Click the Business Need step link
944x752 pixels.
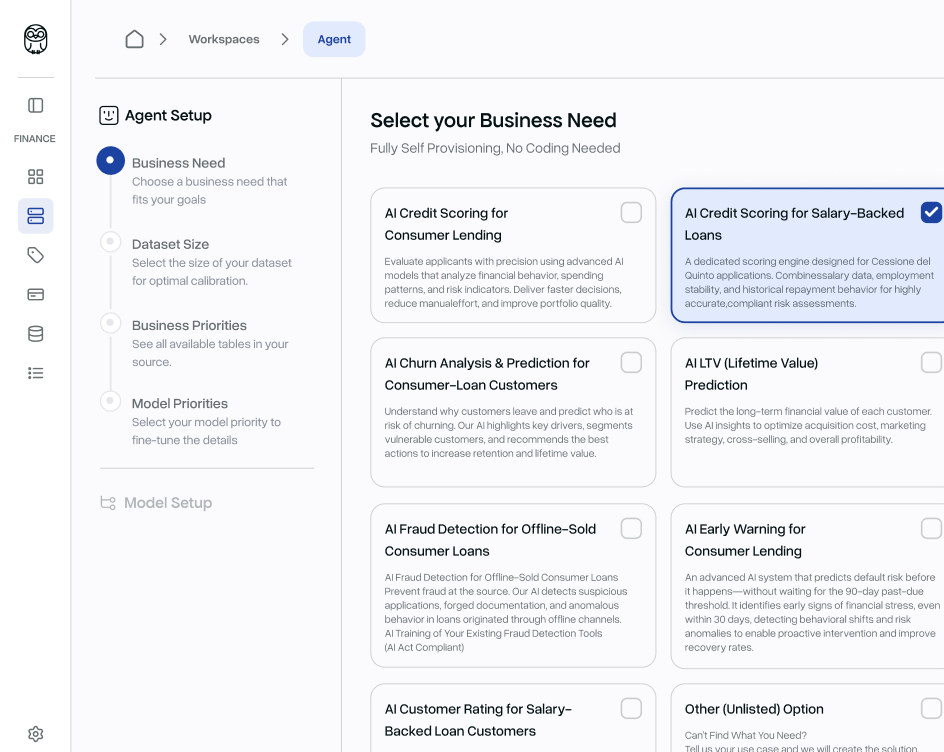click(178, 162)
